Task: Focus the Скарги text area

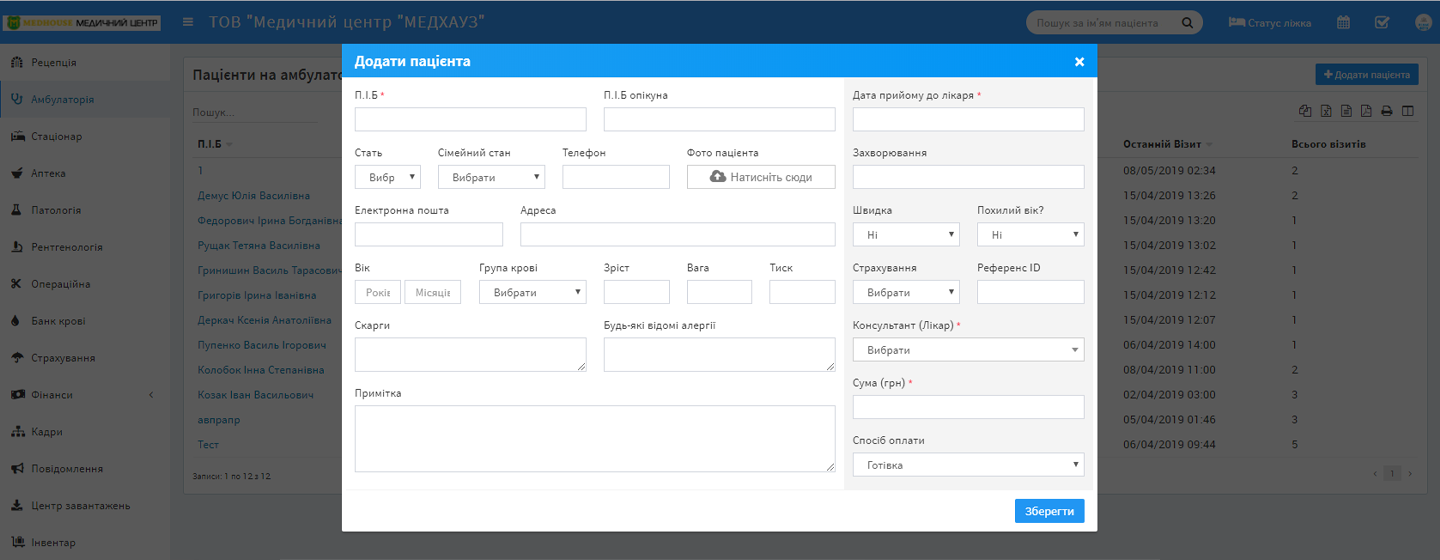Action: click(471, 354)
